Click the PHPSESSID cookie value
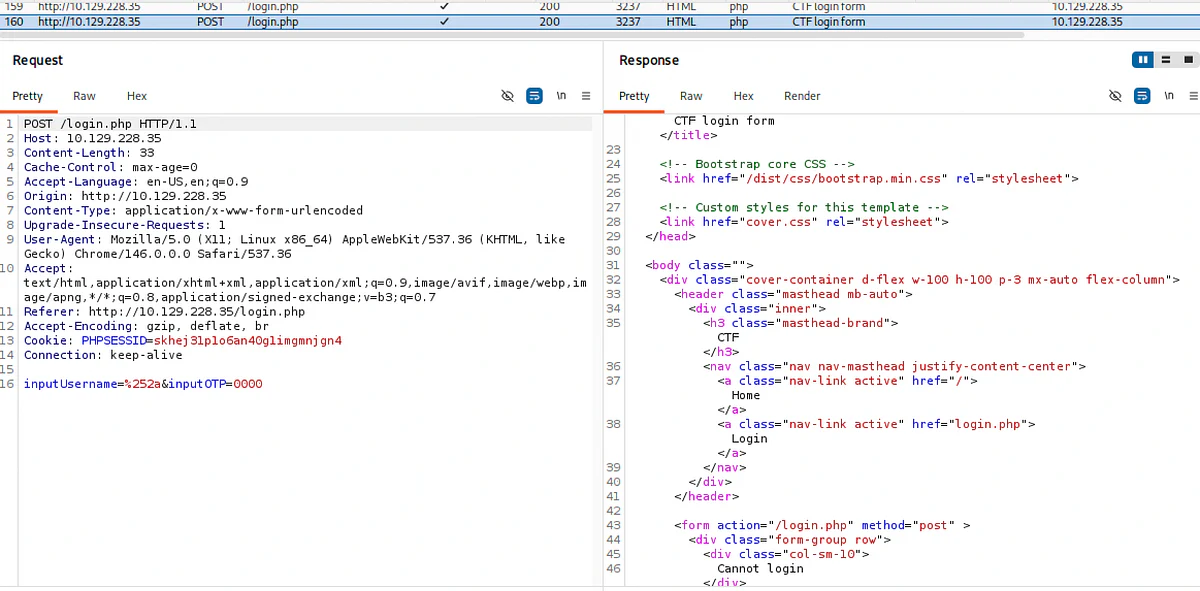The image size is (1200, 591). tap(247, 341)
